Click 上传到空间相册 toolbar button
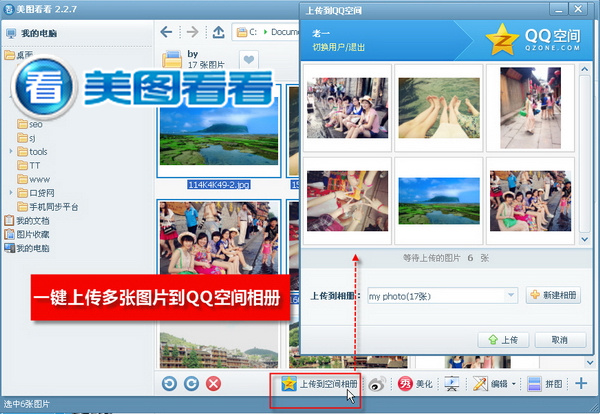The height and width of the screenshot is (414, 600). (319, 384)
